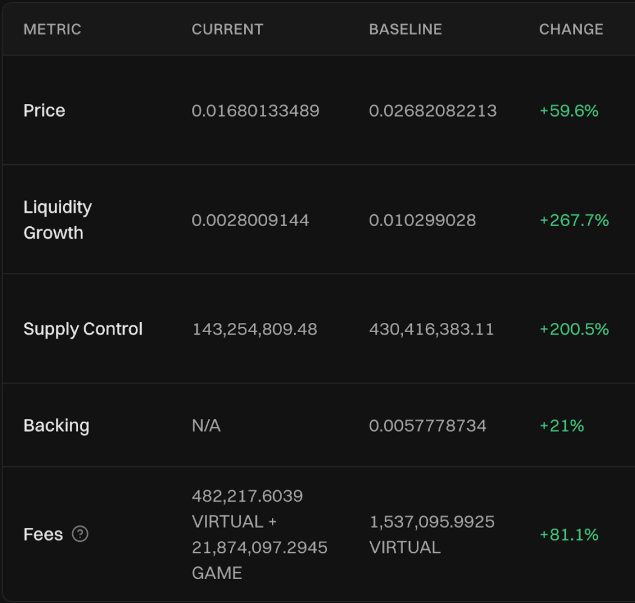Image resolution: width=635 pixels, height=603 pixels.
Task: Select Backing baseline value 0.0057778734
Action: point(427,425)
